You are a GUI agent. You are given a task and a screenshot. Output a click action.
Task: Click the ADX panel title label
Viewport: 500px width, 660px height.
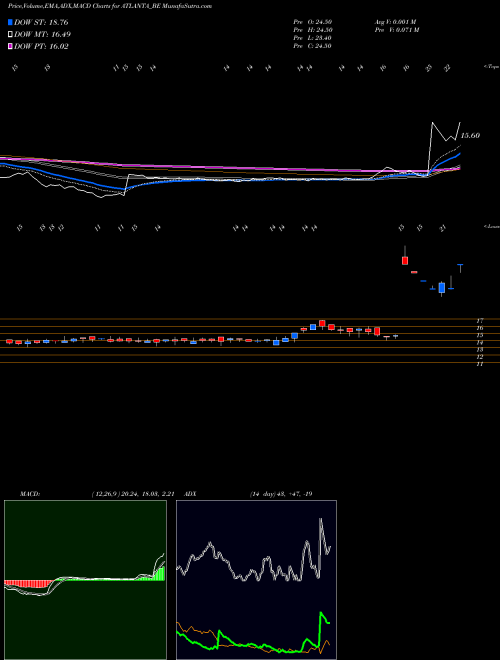190,494
